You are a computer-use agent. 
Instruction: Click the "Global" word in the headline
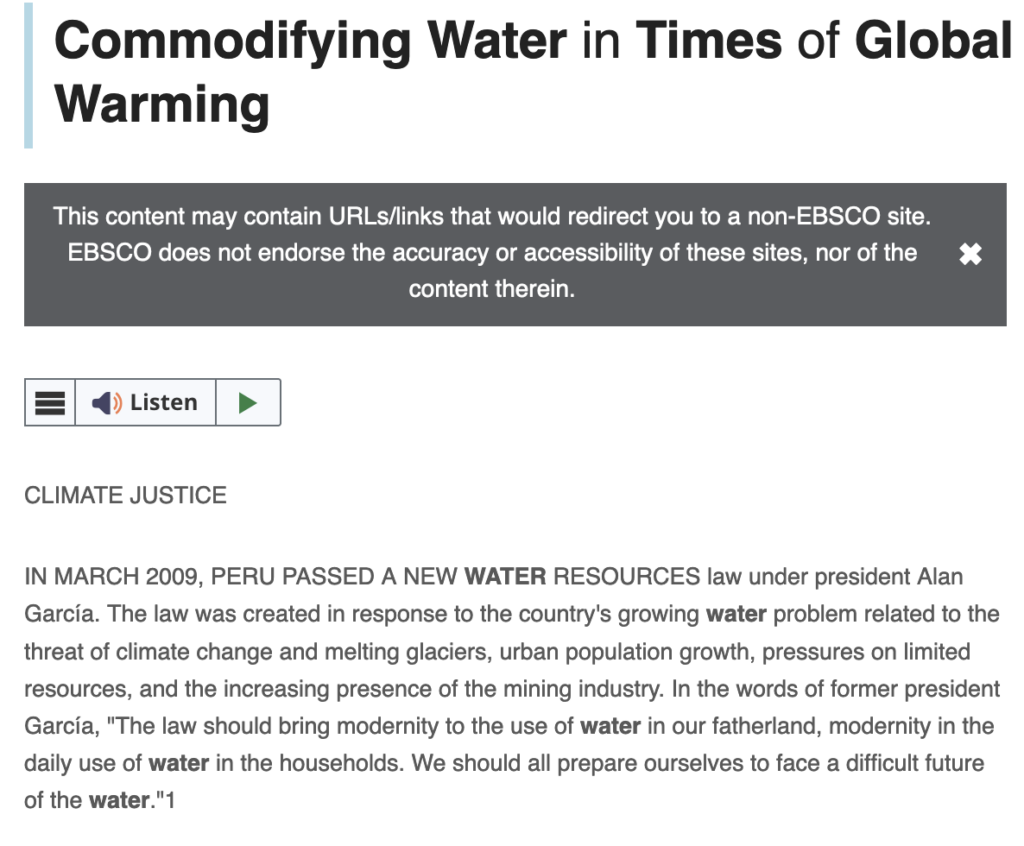(x=932, y=41)
